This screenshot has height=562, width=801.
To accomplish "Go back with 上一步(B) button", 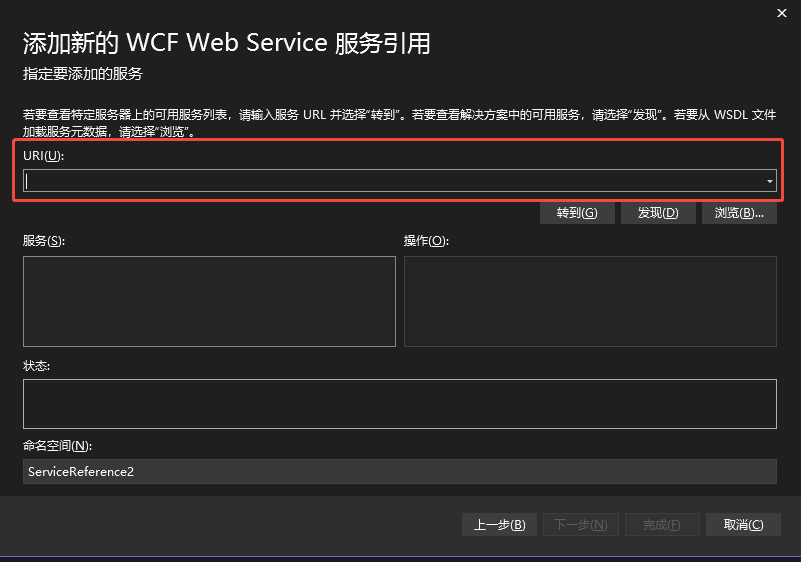I will pyautogui.click(x=499, y=525).
